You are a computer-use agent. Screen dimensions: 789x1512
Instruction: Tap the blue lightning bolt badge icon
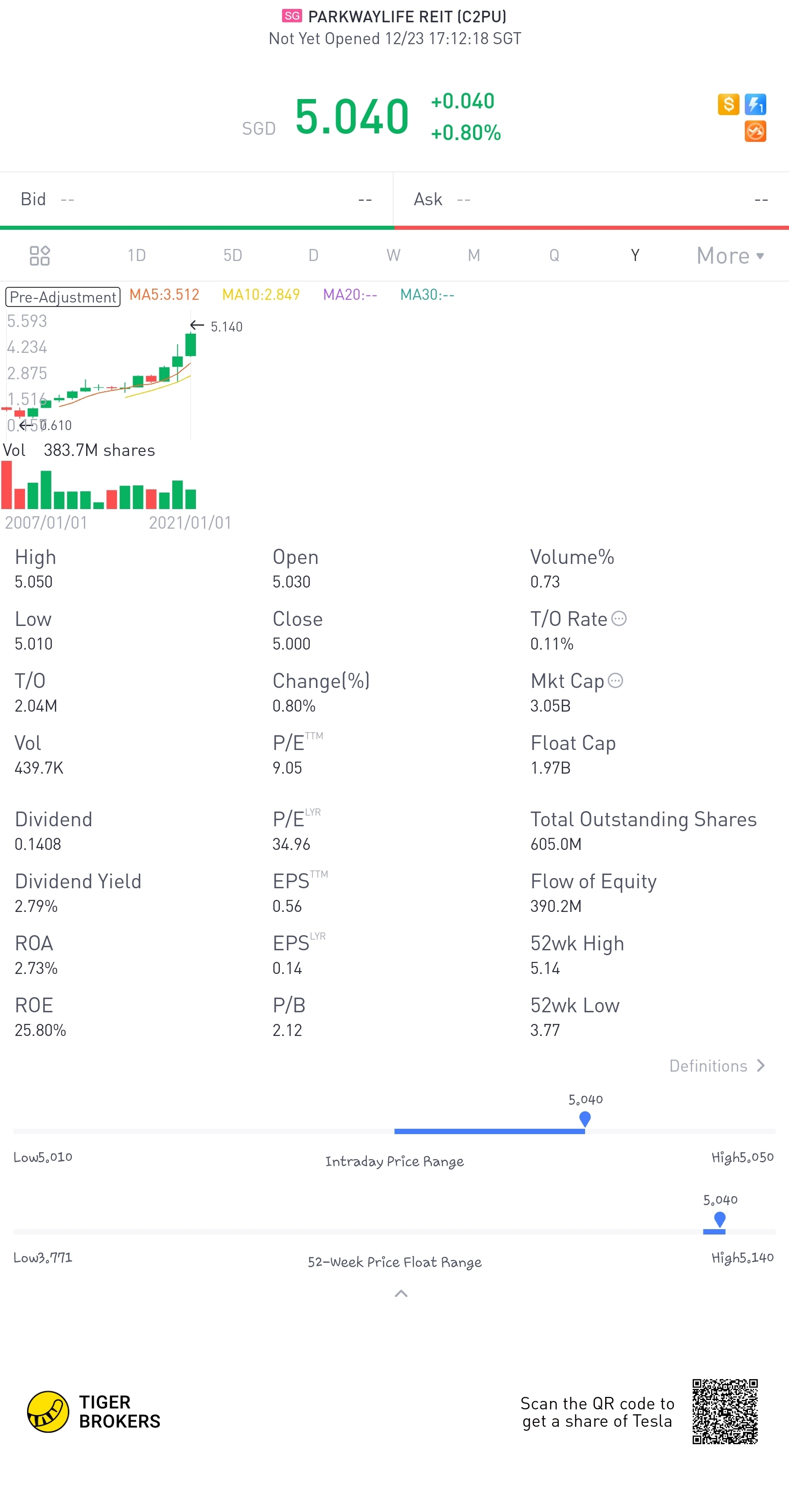pyautogui.click(x=756, y=104)
